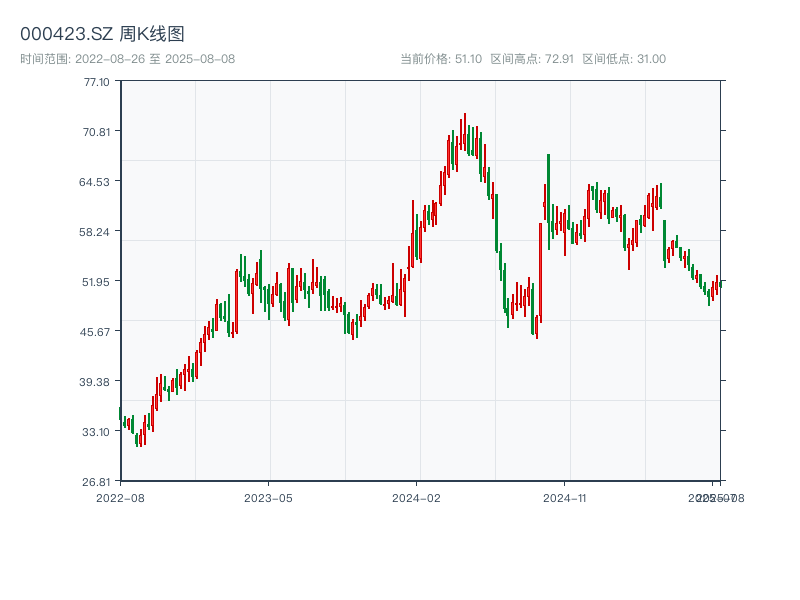Click the 当前价格 51.10 label
Image resolution: width=800 pixels, height=600 pixels.
pos(441,59)
